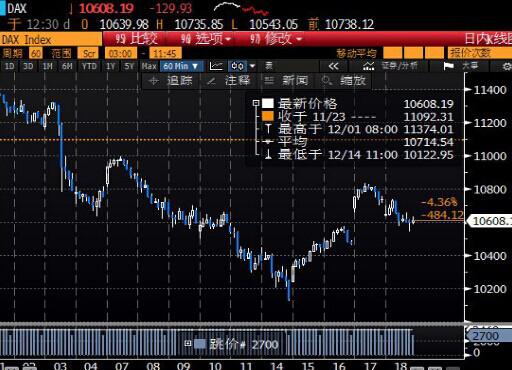Collapse panel with the double left arrows

click(x=333, y=66)
